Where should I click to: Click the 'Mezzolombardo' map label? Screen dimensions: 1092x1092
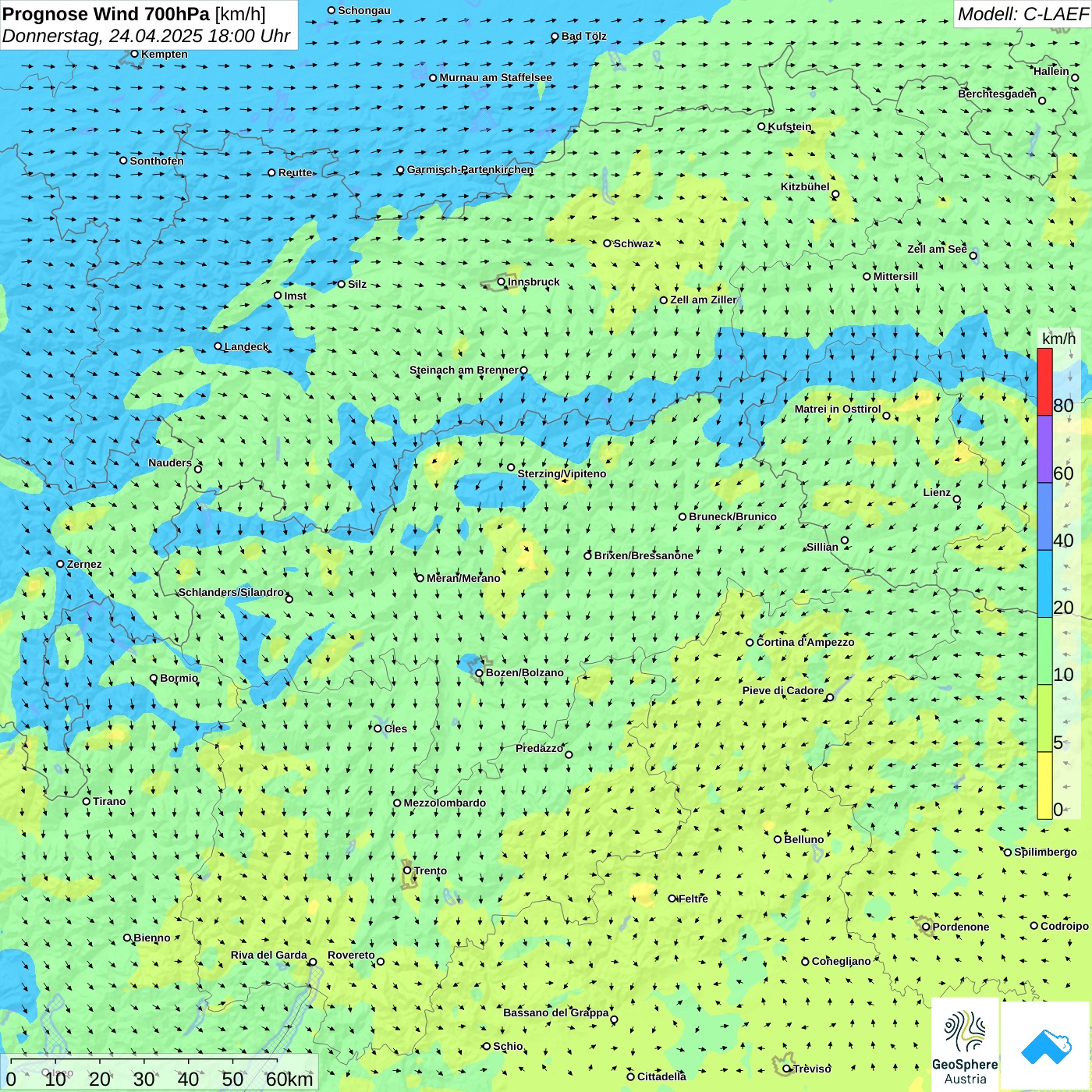tap(445, 803)
